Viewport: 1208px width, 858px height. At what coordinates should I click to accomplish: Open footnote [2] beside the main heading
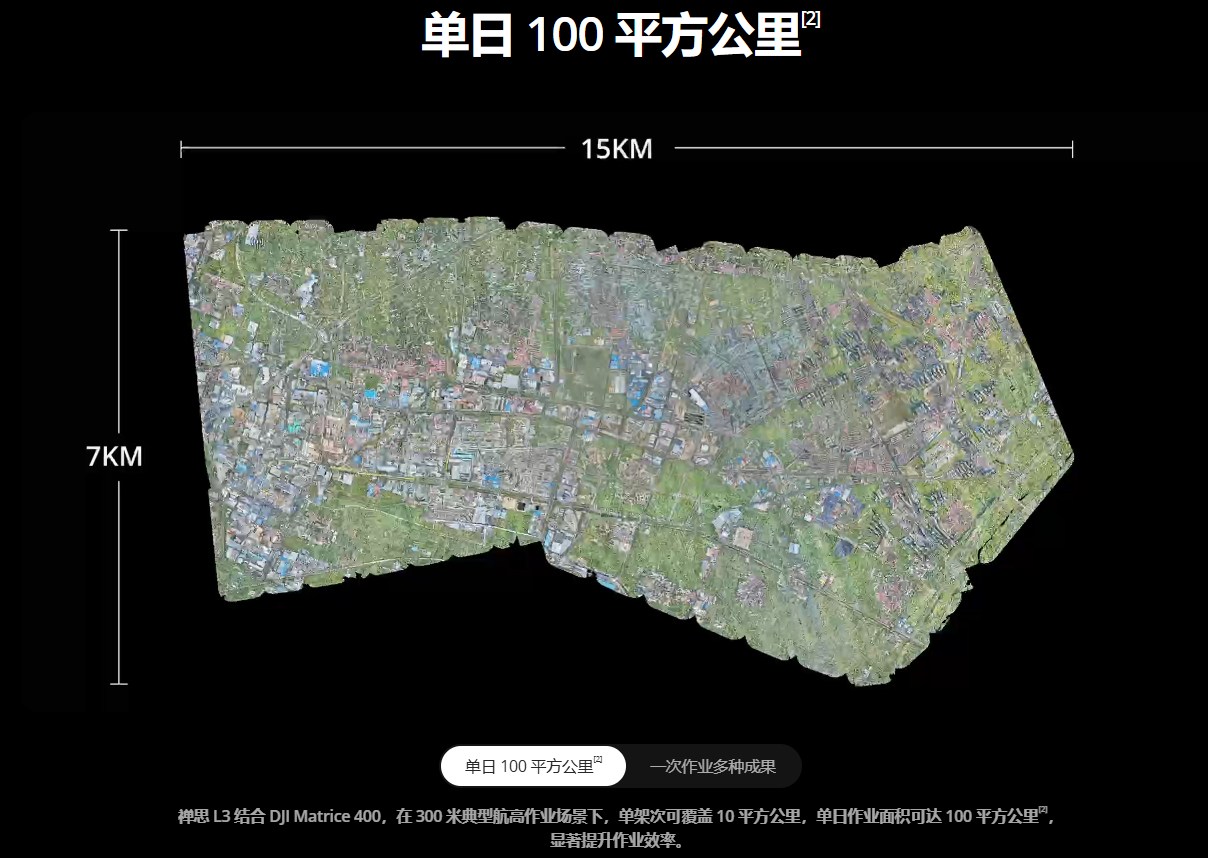coord(811,19)
